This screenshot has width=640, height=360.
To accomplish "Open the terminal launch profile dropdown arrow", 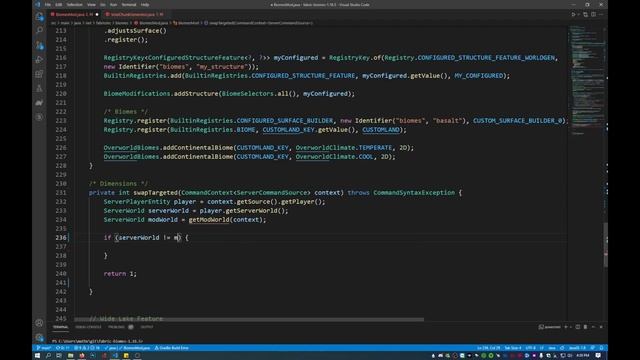I will pyautogui.click(x=571, y=327).
